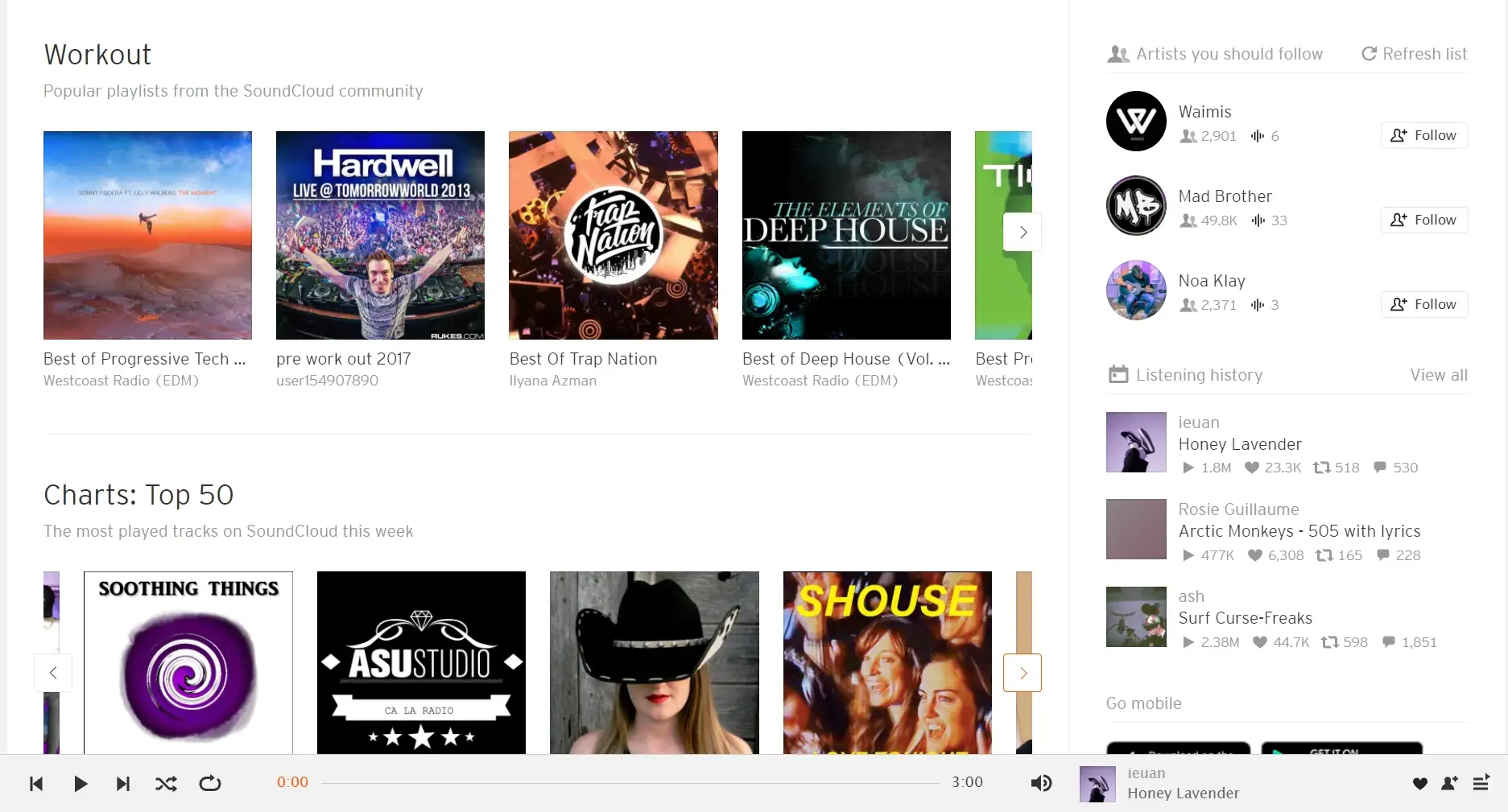1508x812 pixels.
Task: Open the Waimis artist name link
Action: tap(1204, 112)
